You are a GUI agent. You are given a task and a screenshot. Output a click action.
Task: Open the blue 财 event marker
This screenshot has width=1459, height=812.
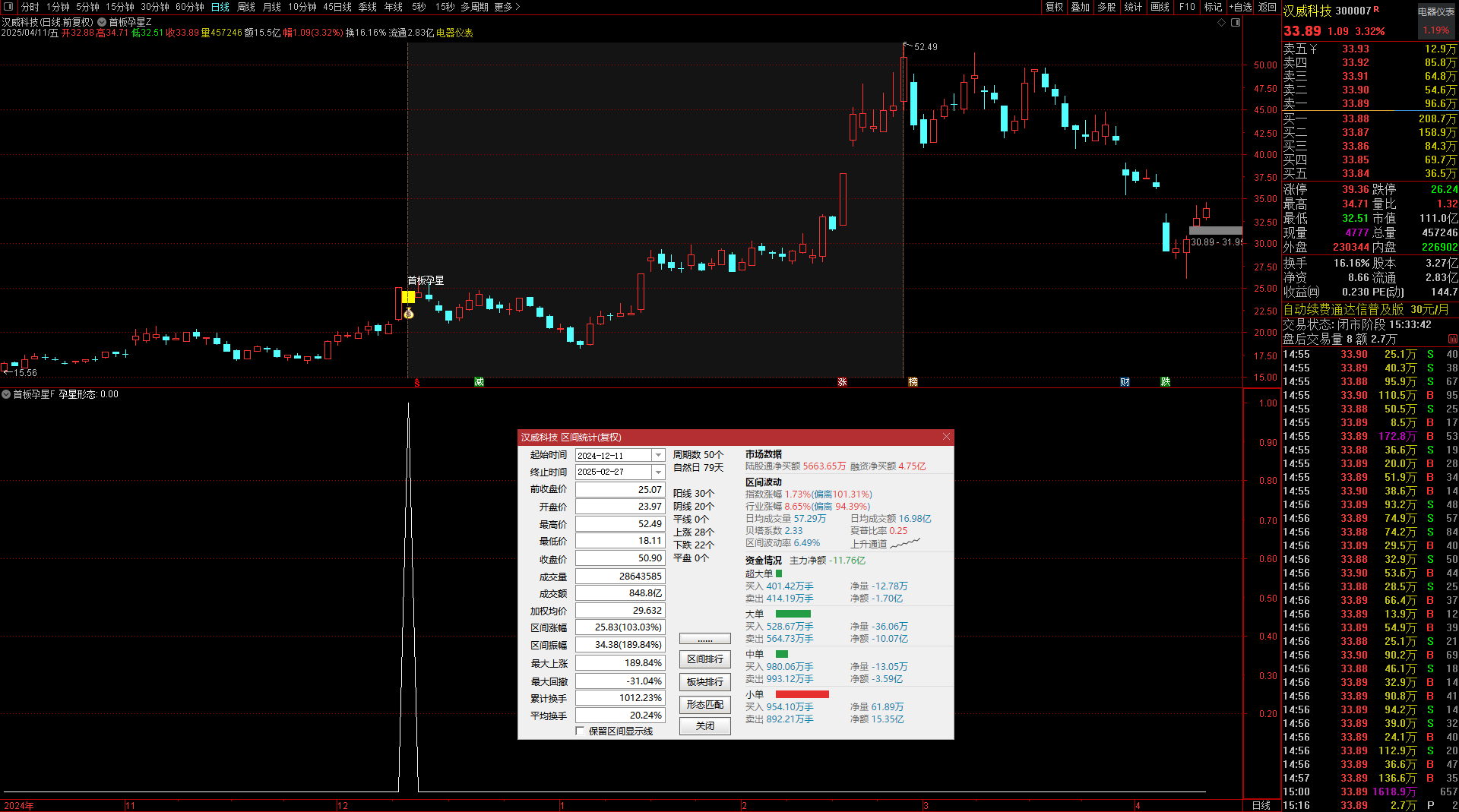pos(1125,382)
